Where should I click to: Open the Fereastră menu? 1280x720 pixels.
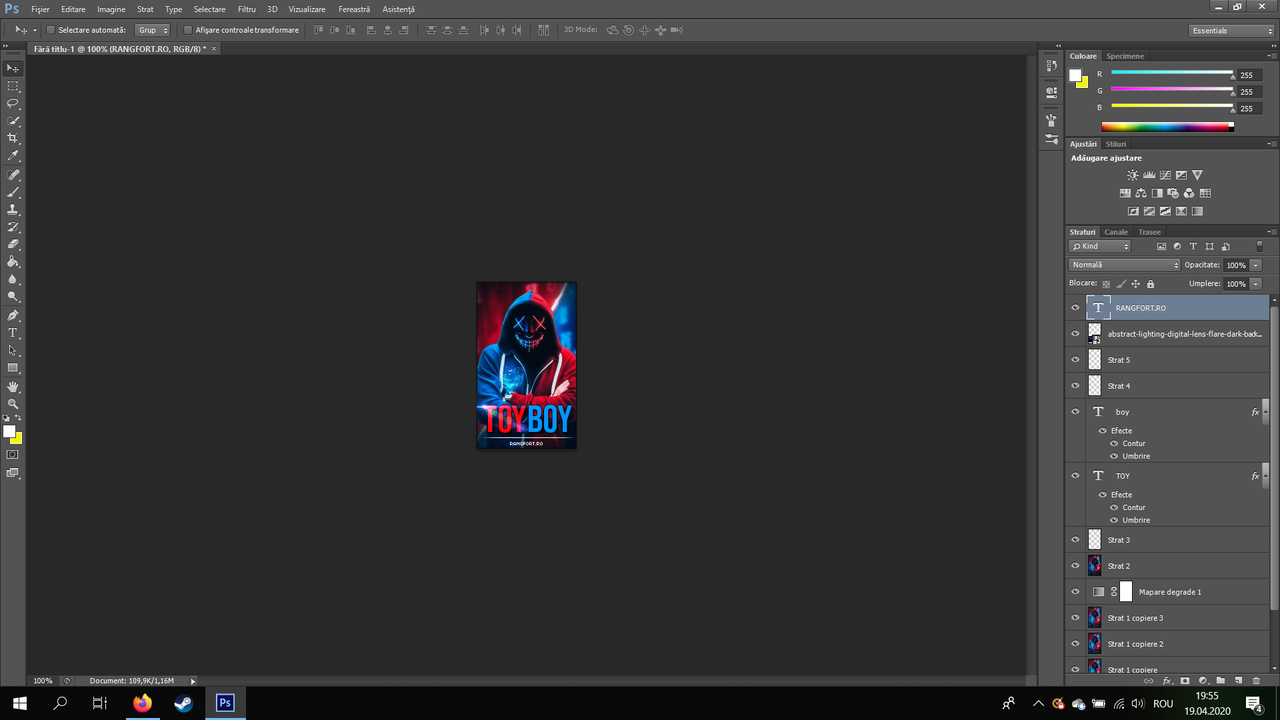click(x=354, y=9)
